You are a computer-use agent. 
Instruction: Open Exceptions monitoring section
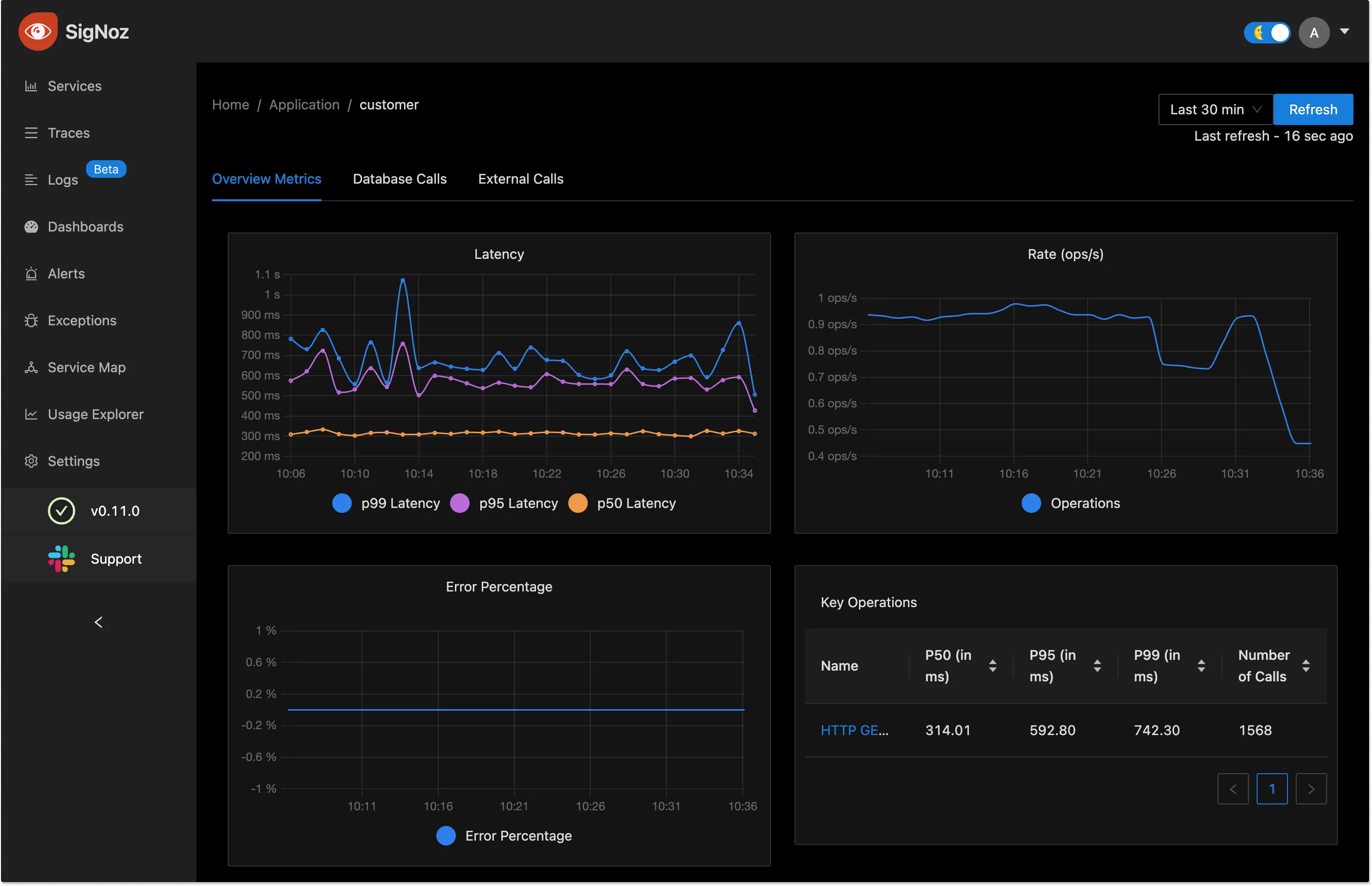(82, 320)
